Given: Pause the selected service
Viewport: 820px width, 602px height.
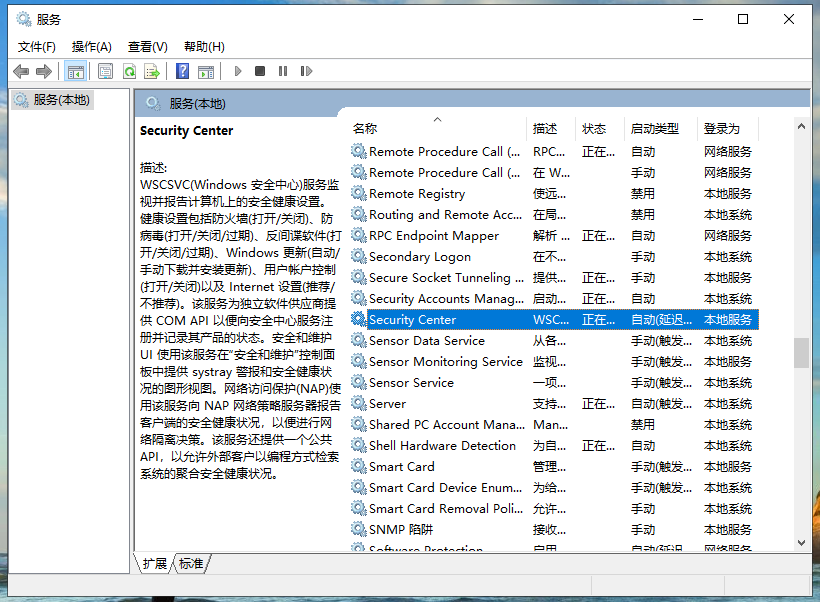Looking at the screenshot, I should pyautogui.click(x=283, y=71).
